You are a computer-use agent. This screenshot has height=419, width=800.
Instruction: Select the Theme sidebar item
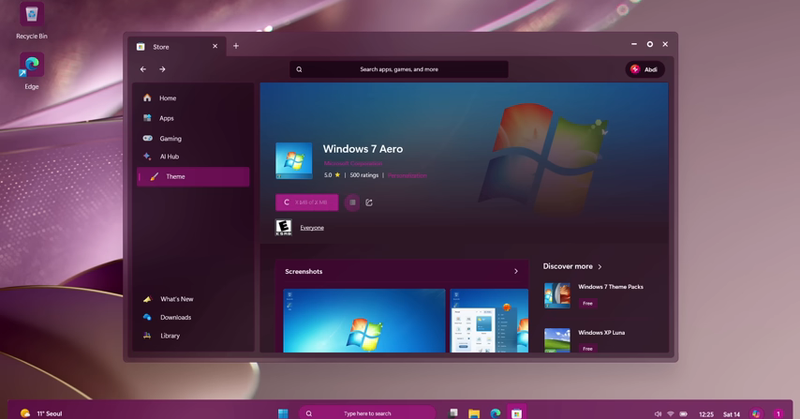click(193, 177)
